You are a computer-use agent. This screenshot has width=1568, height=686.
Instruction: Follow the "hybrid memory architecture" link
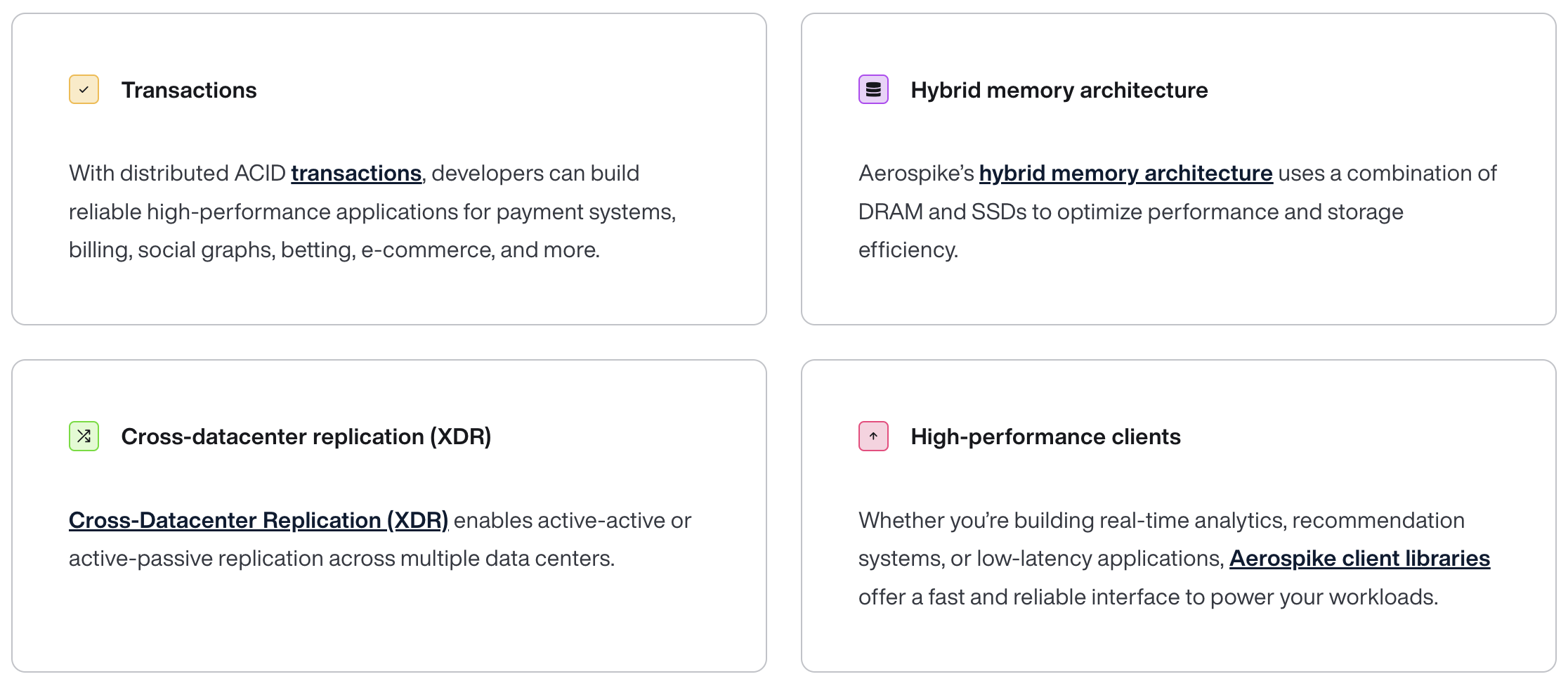(x=1125, y=174)
